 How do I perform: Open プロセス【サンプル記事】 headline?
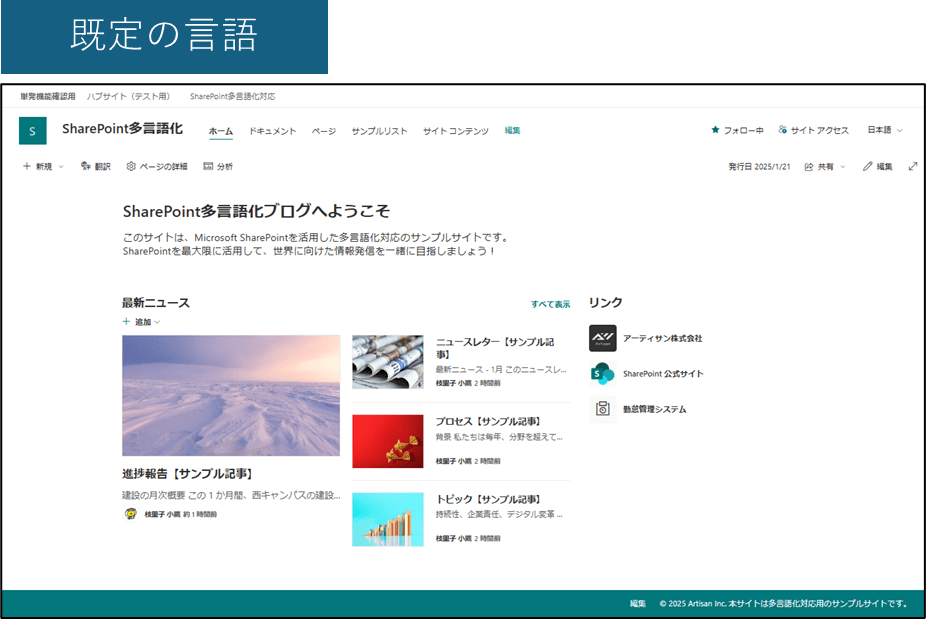coord(488,421)
